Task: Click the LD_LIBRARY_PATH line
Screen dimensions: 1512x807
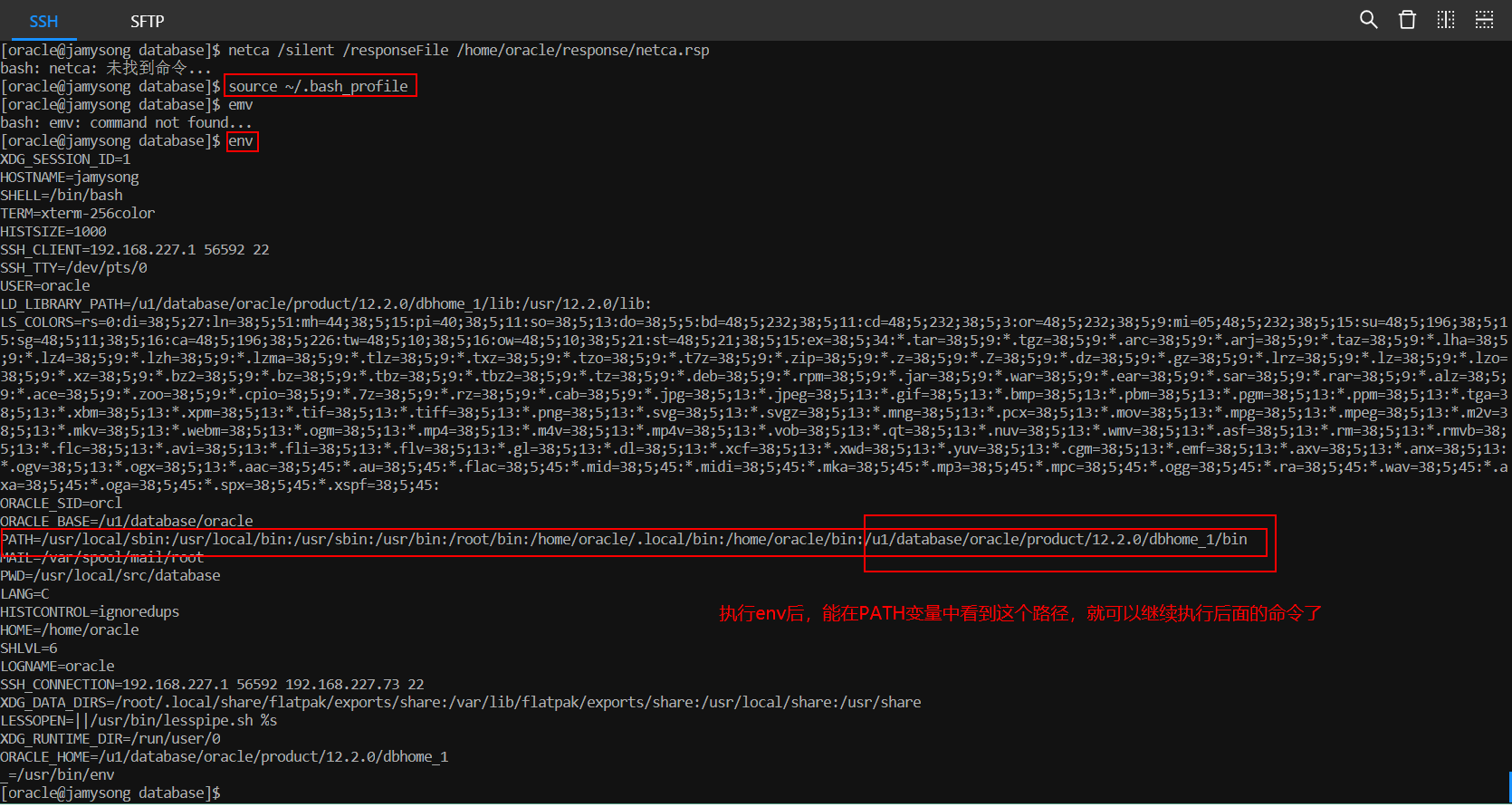Action: (326, 304)
